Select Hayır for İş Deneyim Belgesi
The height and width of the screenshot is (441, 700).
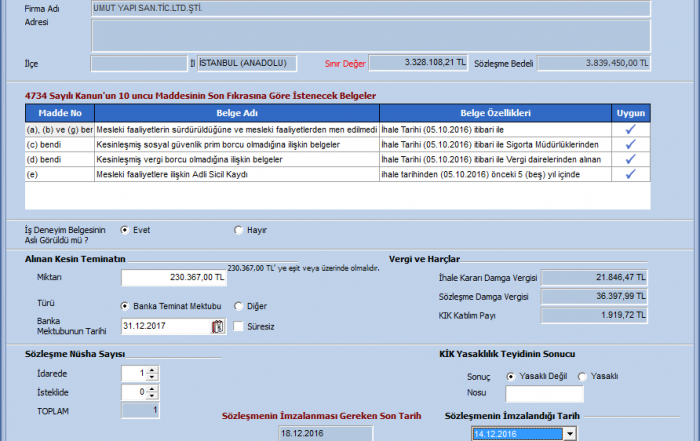[238, 229]
